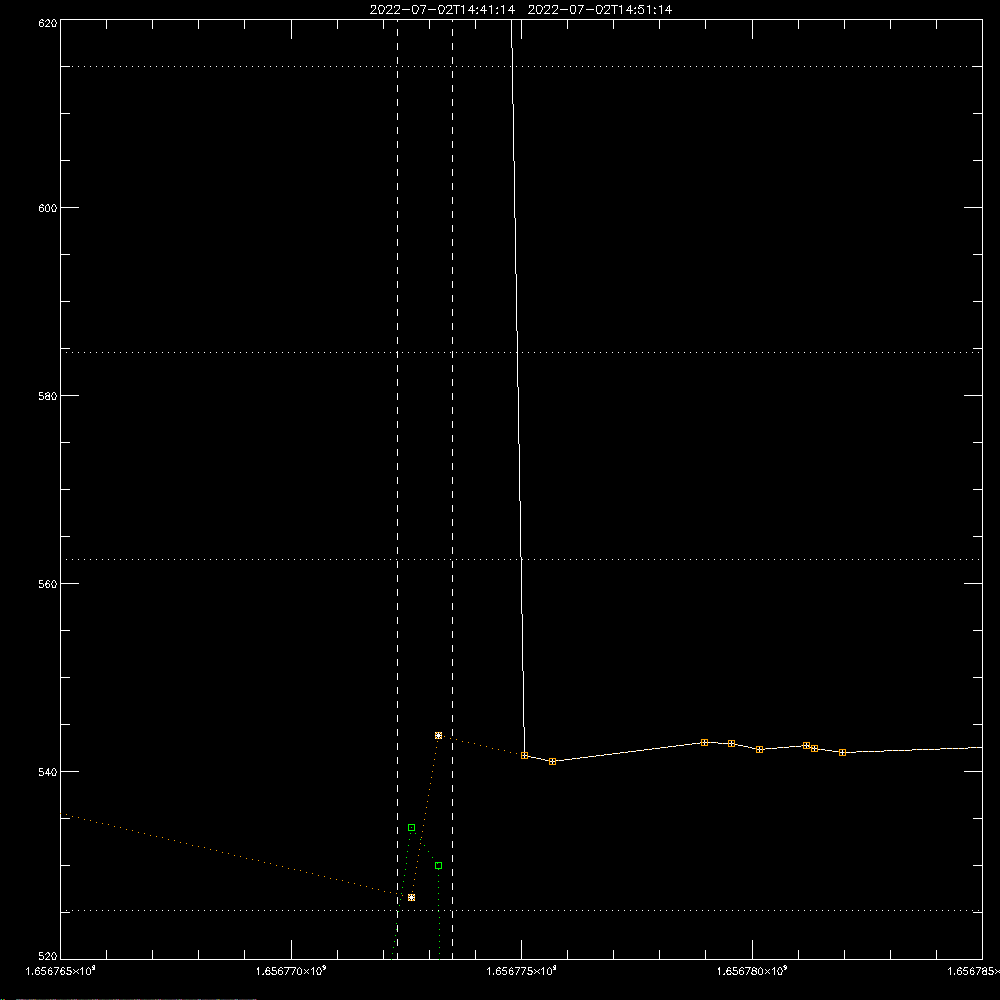The image size is (1000, 1000).
Task: Select the orange marker just after the steep line's base marker
Action: [552, 761]
